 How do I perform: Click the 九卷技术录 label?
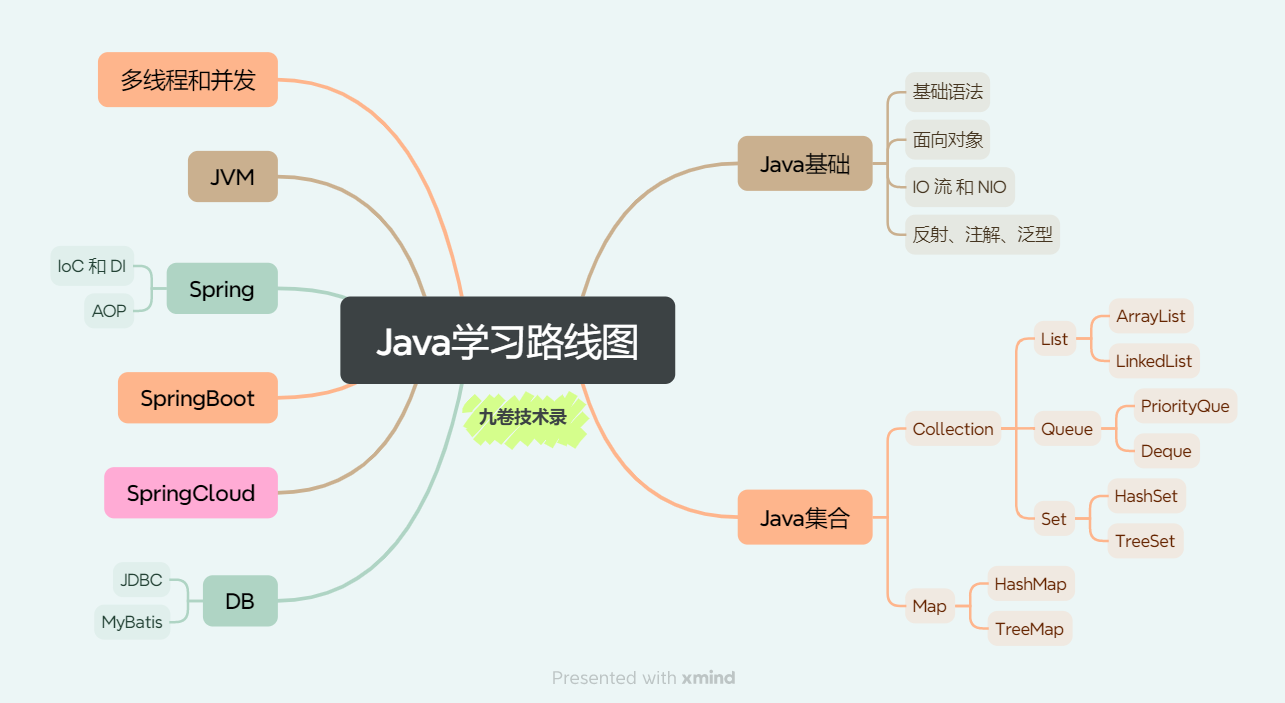click(x=523, y=418)
